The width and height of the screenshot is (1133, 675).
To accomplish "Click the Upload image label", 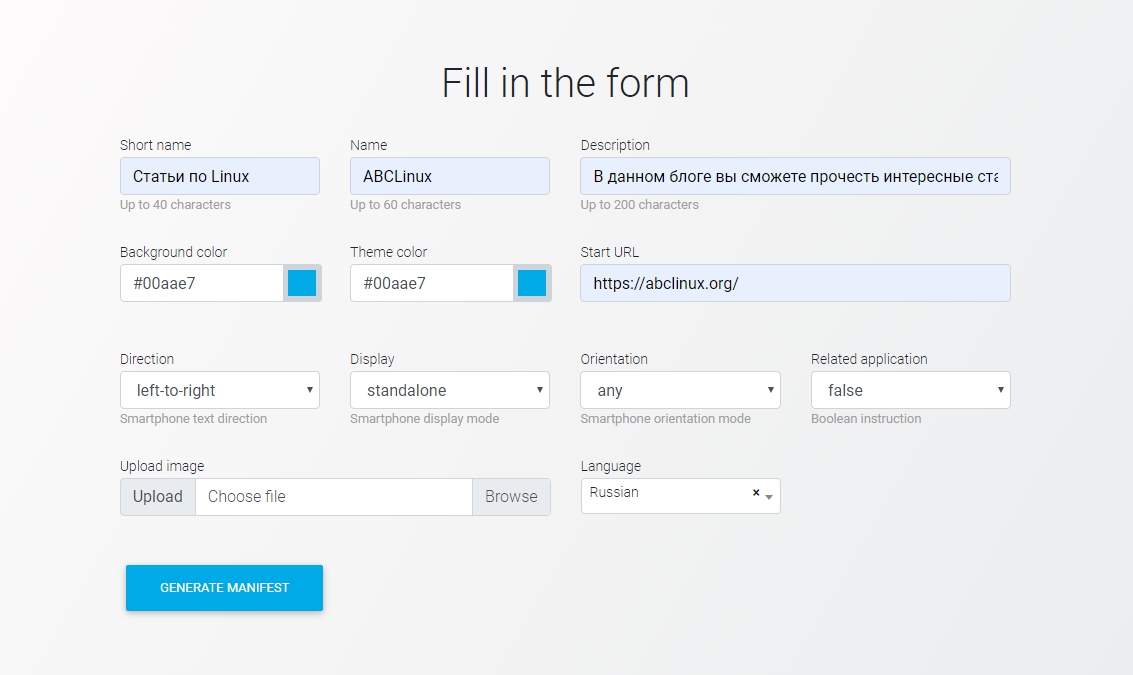I will 162,466.
